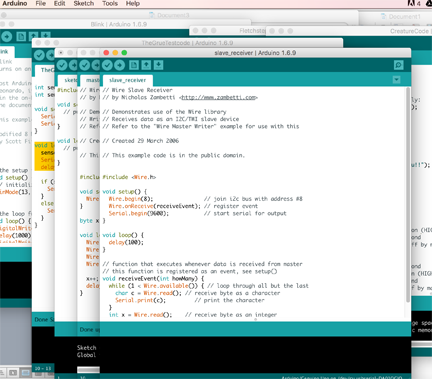Click the Upload button in the sketch window

coord(73,65)
